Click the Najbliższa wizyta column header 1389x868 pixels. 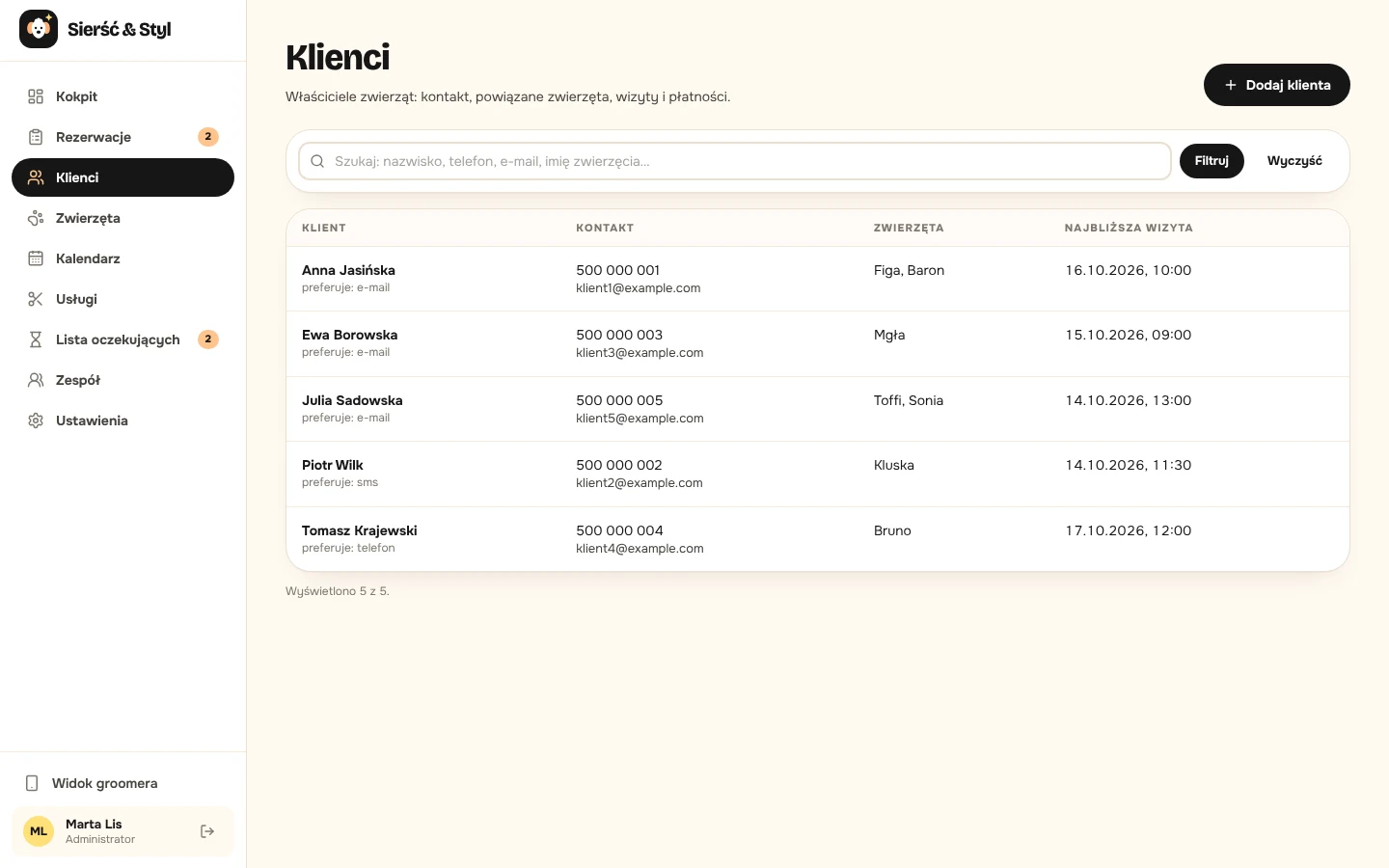[x=1129, y=228]
